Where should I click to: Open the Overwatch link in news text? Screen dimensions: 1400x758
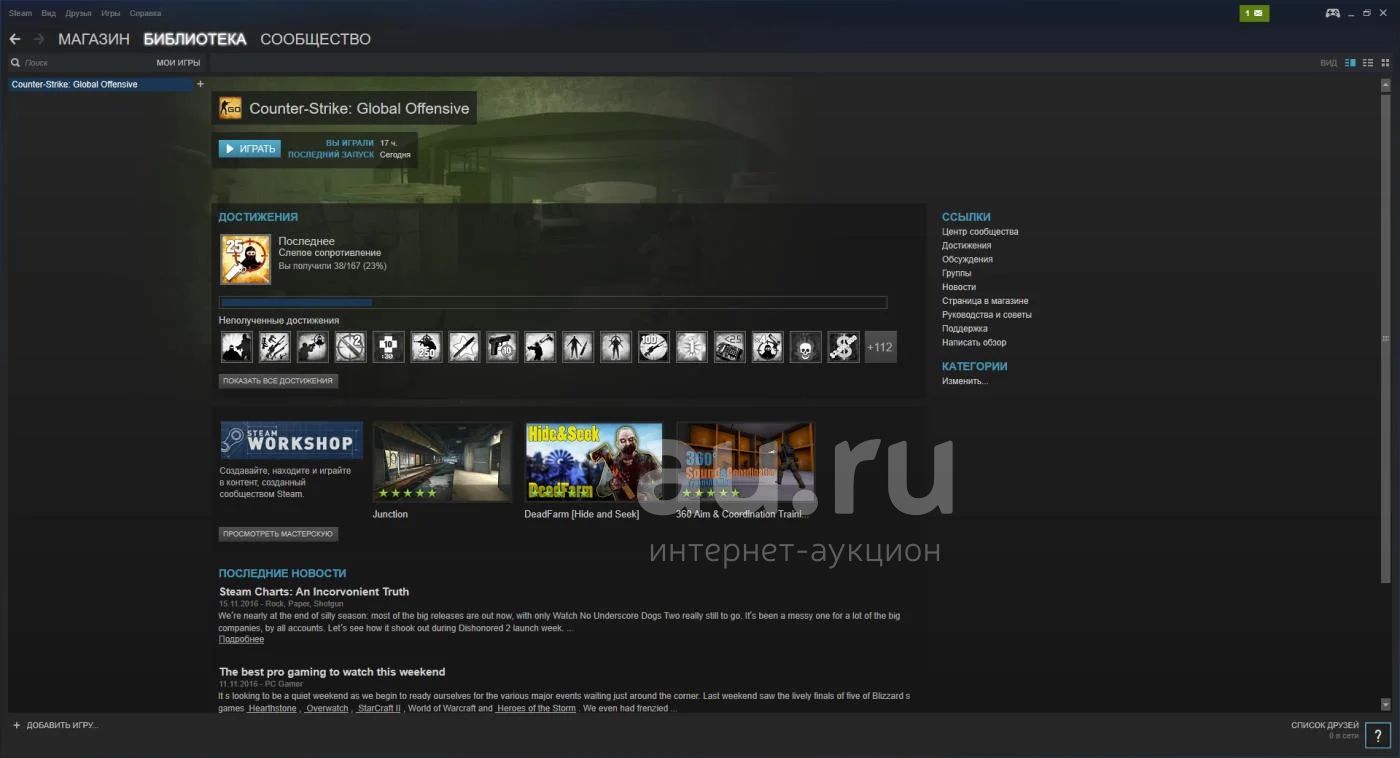pyautogui.click(x=327, y=708)
